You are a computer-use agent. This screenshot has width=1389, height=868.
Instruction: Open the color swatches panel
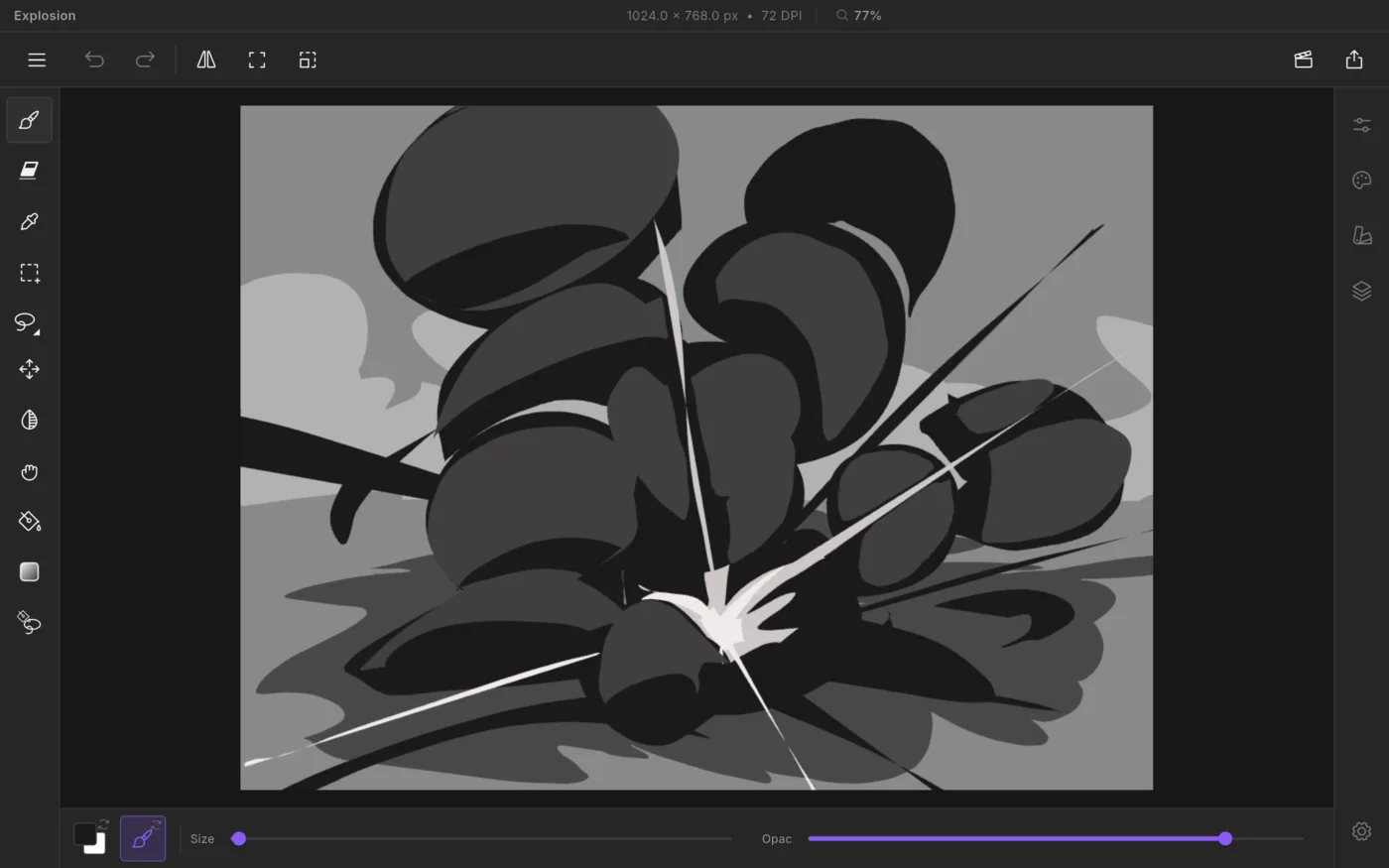[x=1362, y=235]
